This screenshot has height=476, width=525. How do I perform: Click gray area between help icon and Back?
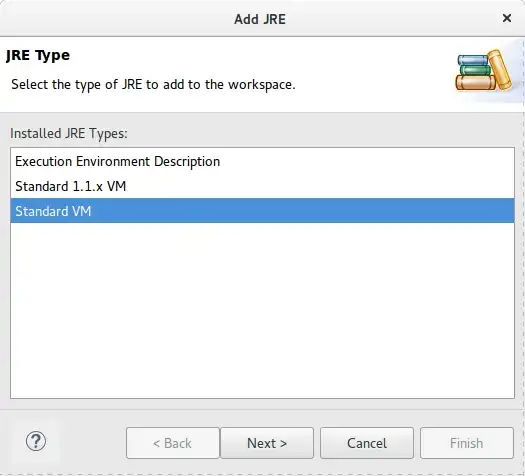[x=87, y=443]
